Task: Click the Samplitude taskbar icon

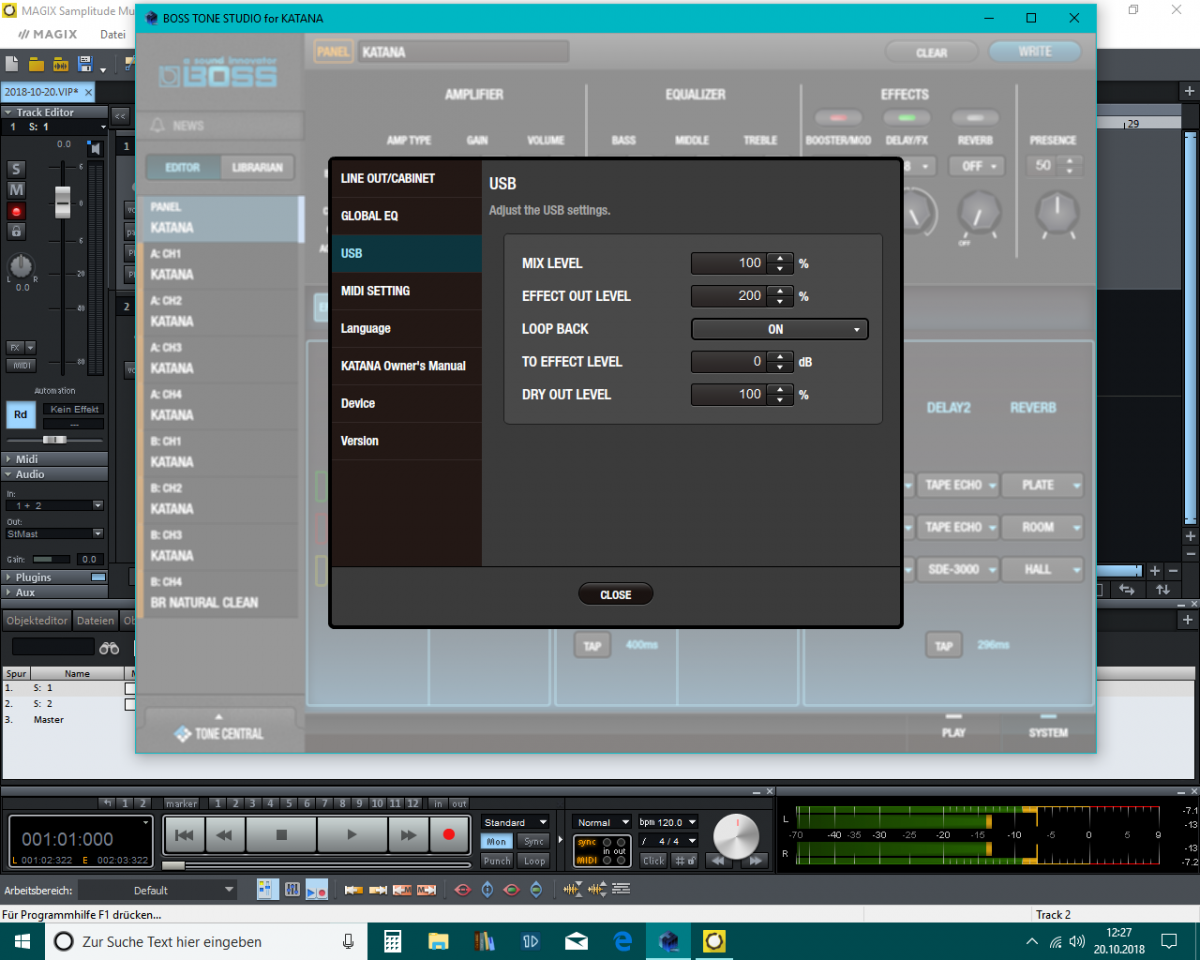Action: point(715,941)
